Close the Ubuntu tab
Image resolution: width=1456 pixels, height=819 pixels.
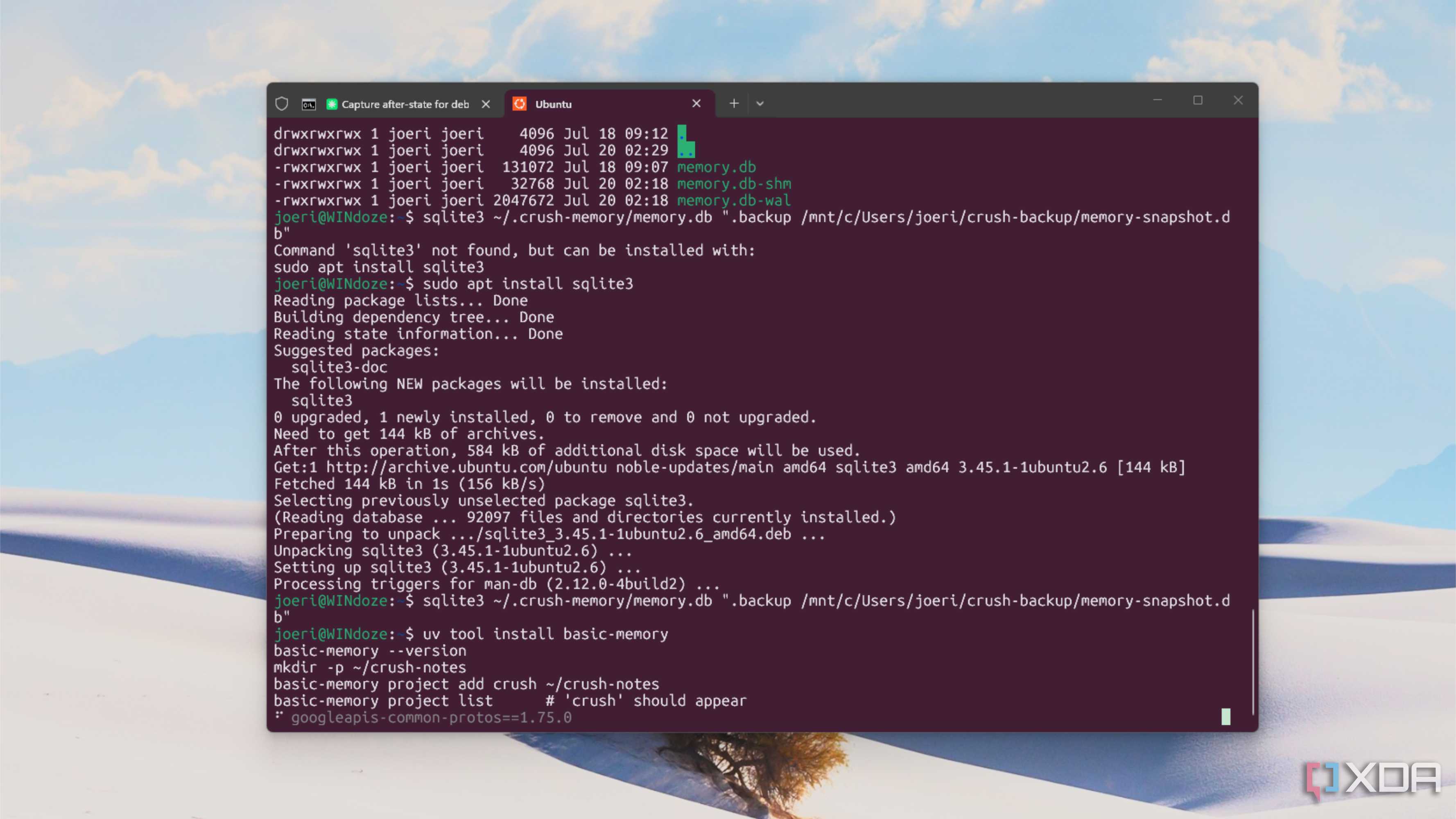pos(696,104)
